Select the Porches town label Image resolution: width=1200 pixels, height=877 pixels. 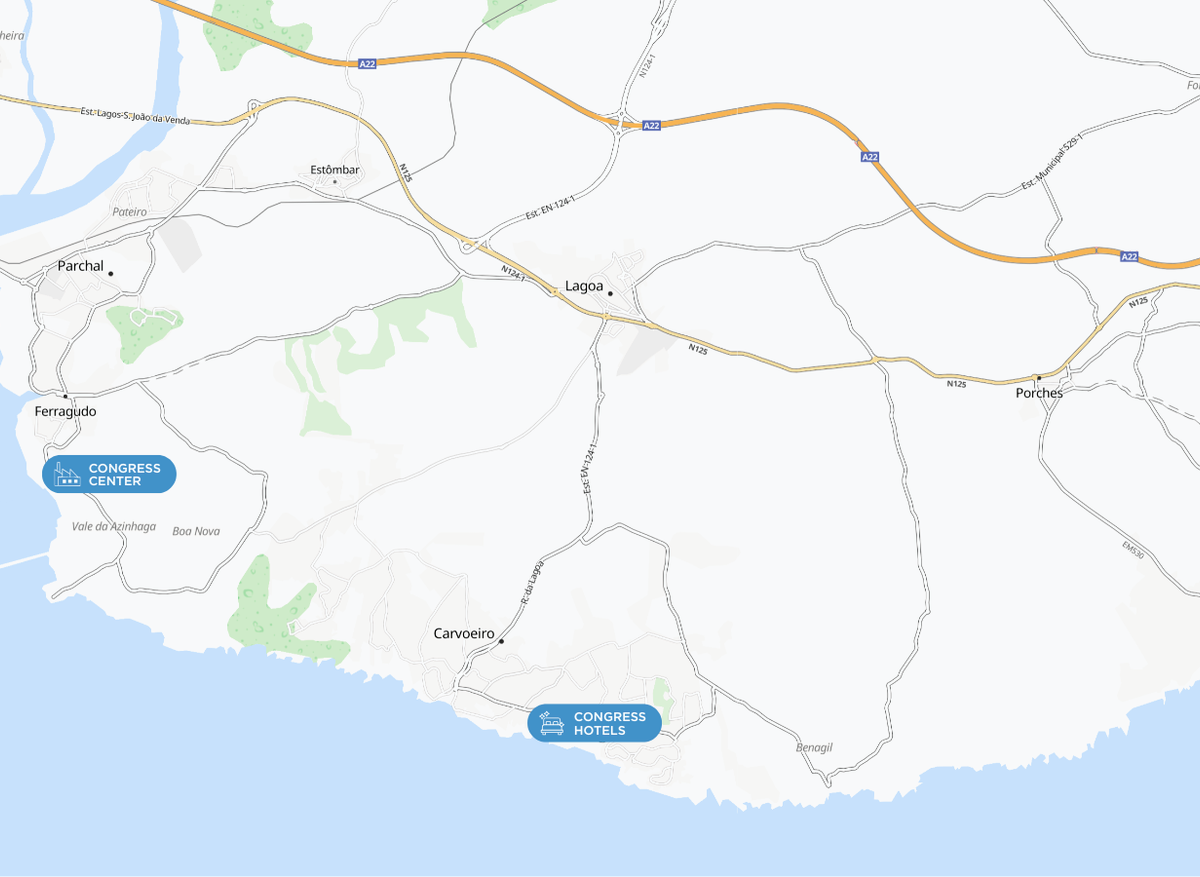coord(1039,393)
